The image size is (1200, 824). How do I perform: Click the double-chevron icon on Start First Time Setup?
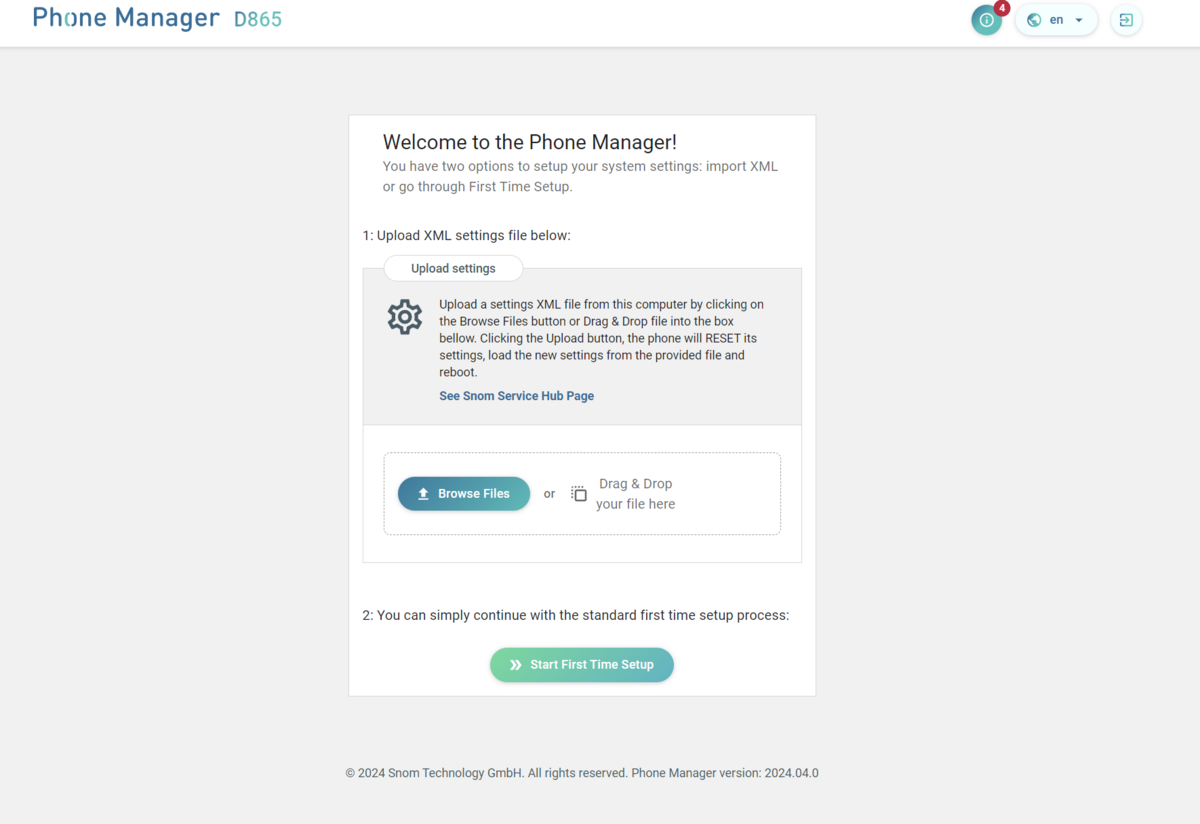pos(516,665)
